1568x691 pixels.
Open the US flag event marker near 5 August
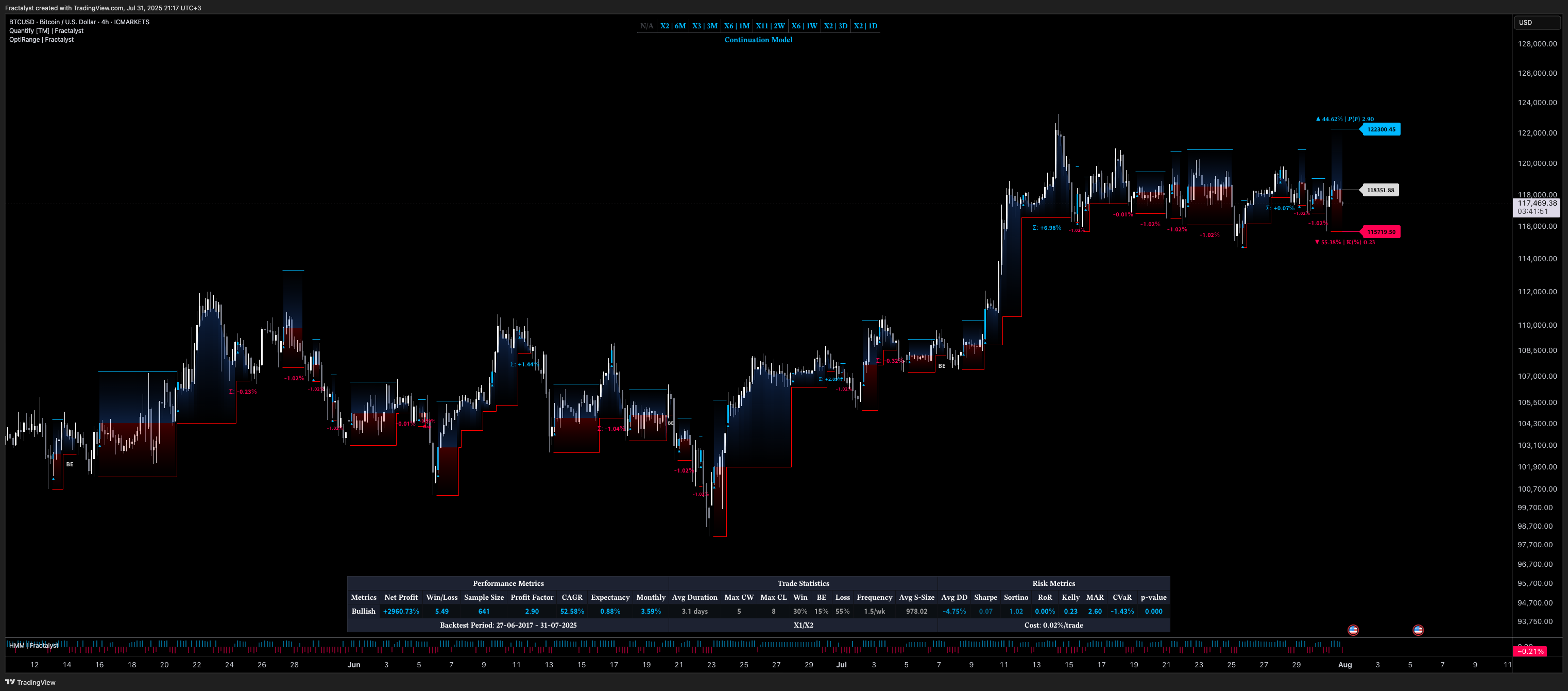[1418, 630]
